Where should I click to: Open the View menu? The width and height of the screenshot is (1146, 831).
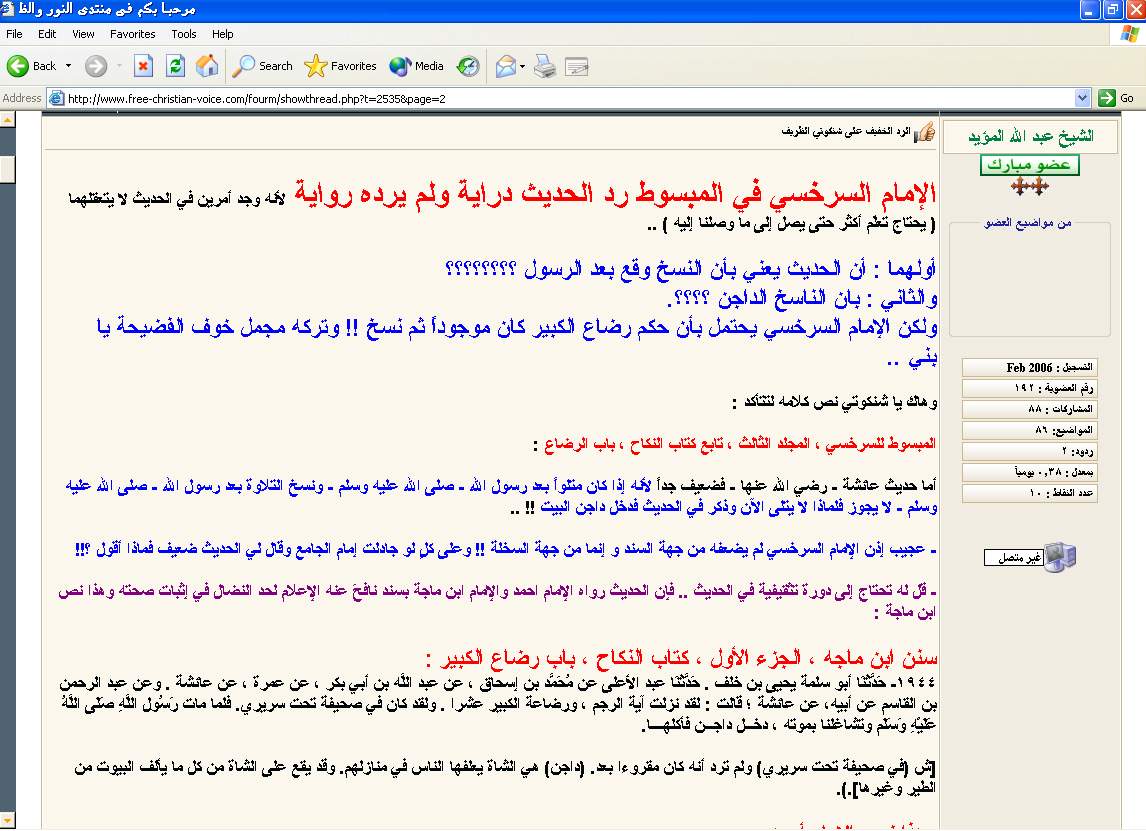click(x=83, y=34)
